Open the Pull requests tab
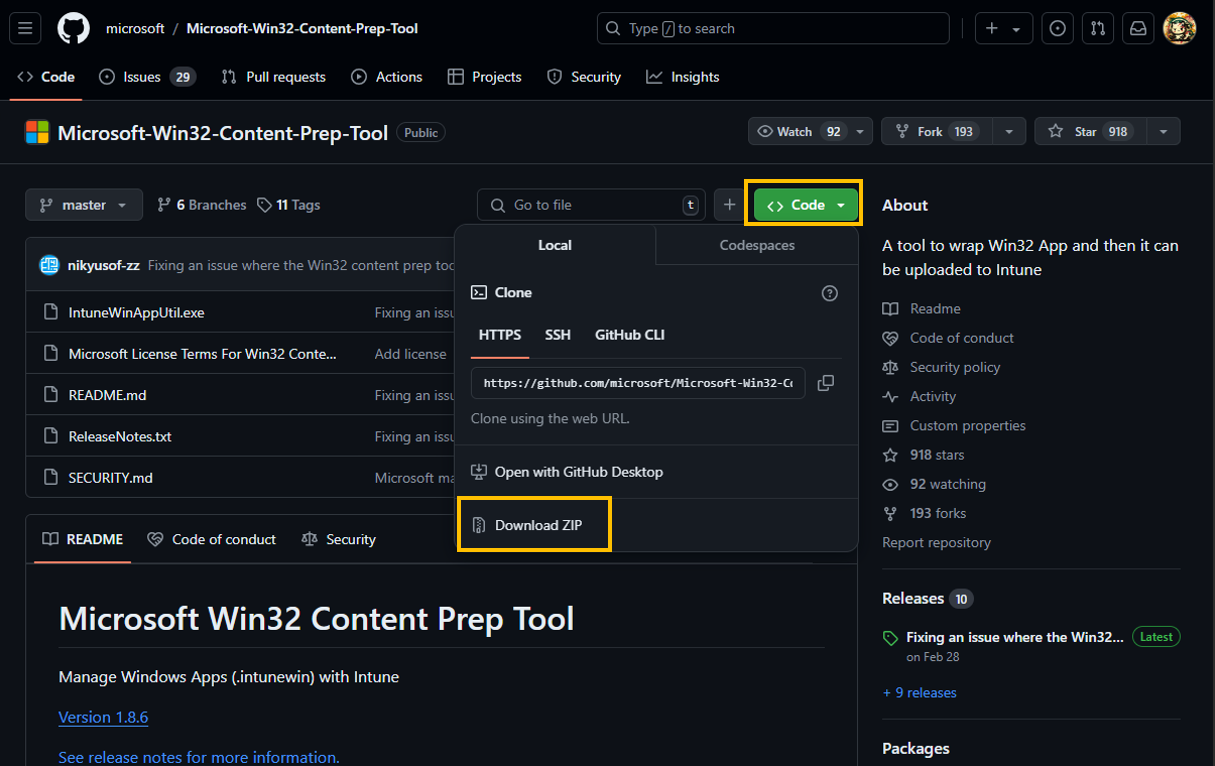This screenshot has height=766, width=1215. (273, 77)
